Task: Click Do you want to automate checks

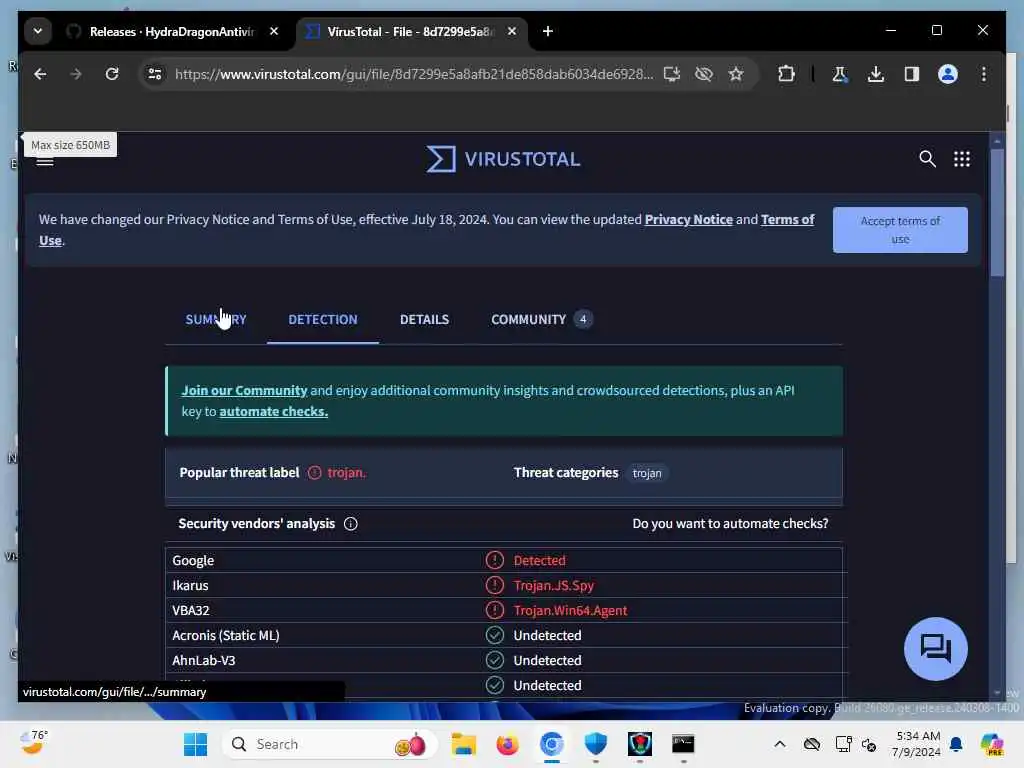Action: 730,524
